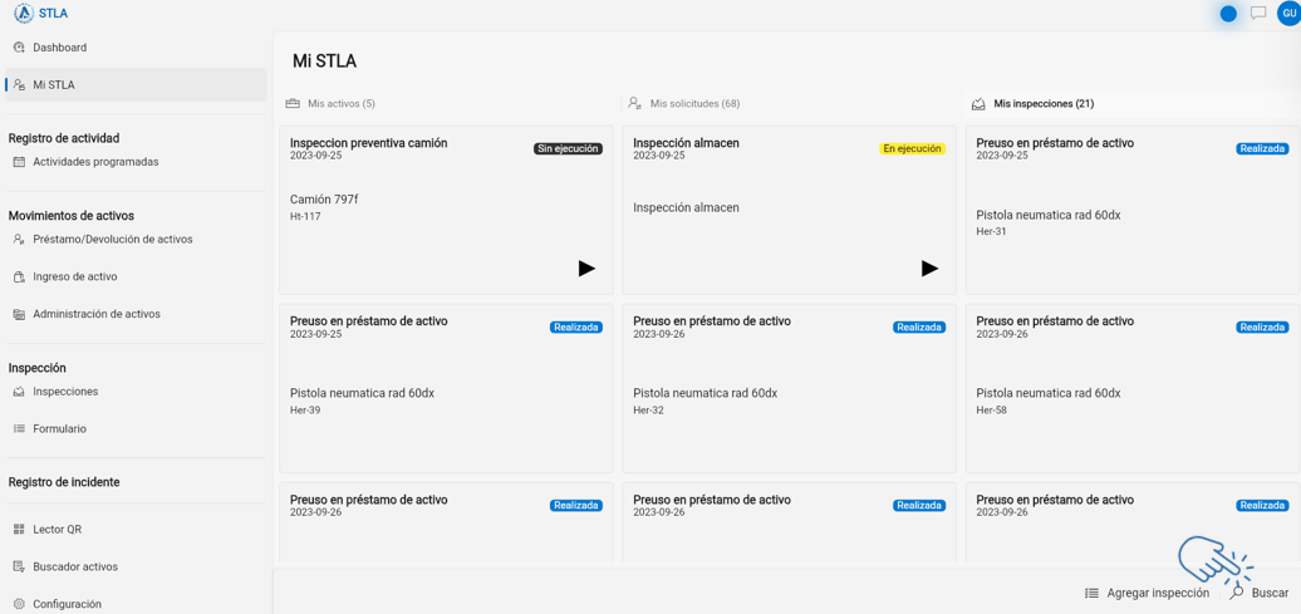Click Agregar inspección button
The image size is (1301, 614).
pos(1147,593)
